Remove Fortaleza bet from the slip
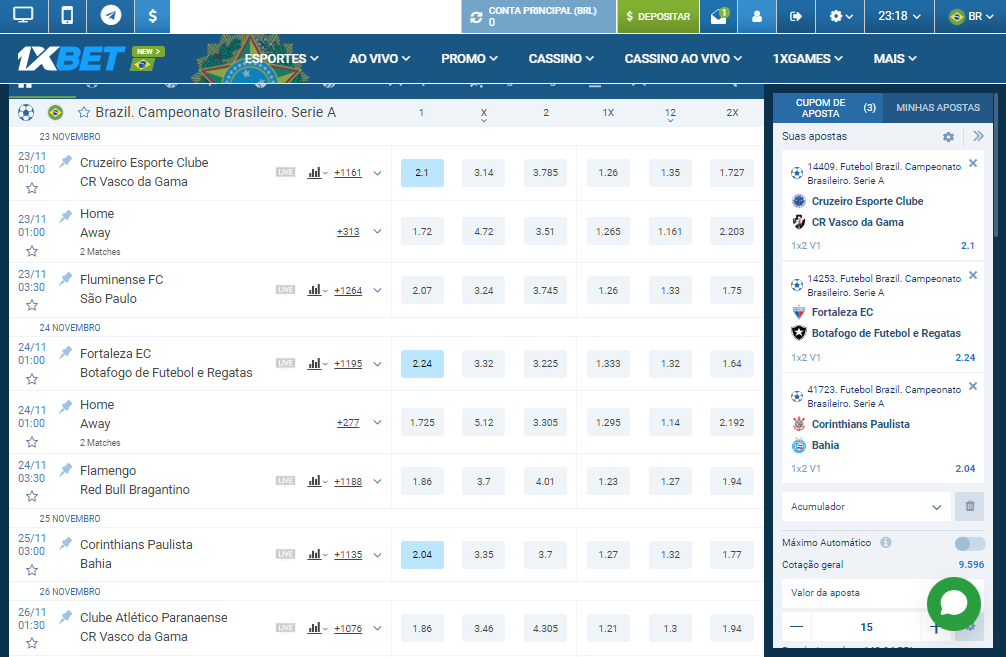The height and width of the screenshot is (657, 1006). [973, 275]
